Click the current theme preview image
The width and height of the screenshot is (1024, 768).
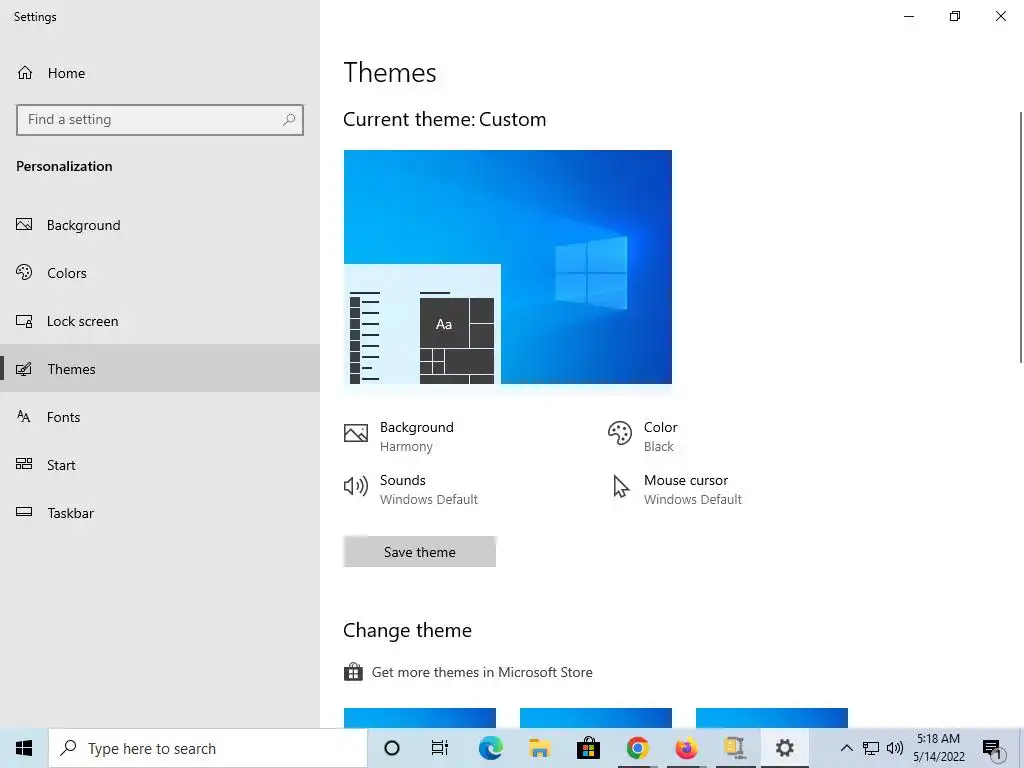tap(507, 267)
